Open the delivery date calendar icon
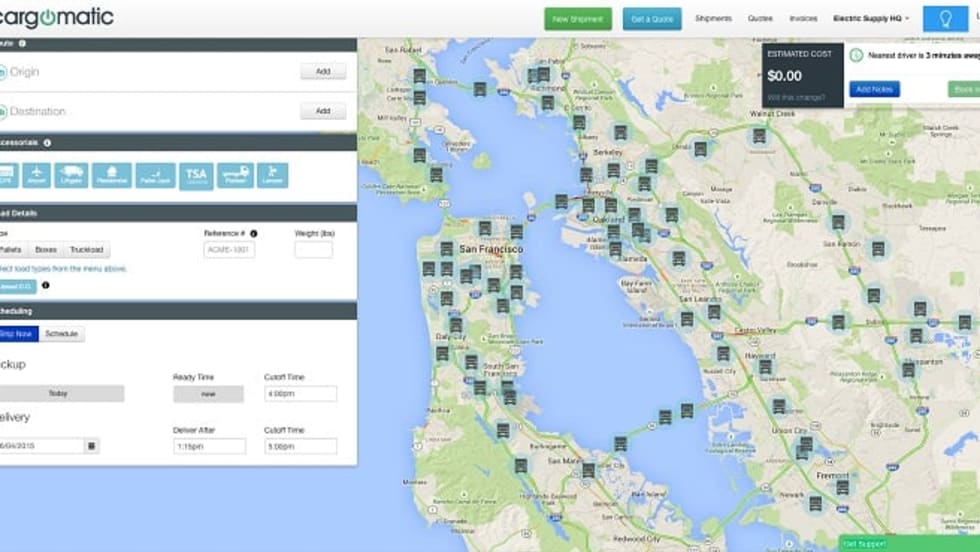Screen dimensions: 980x552 pos(91,446)
